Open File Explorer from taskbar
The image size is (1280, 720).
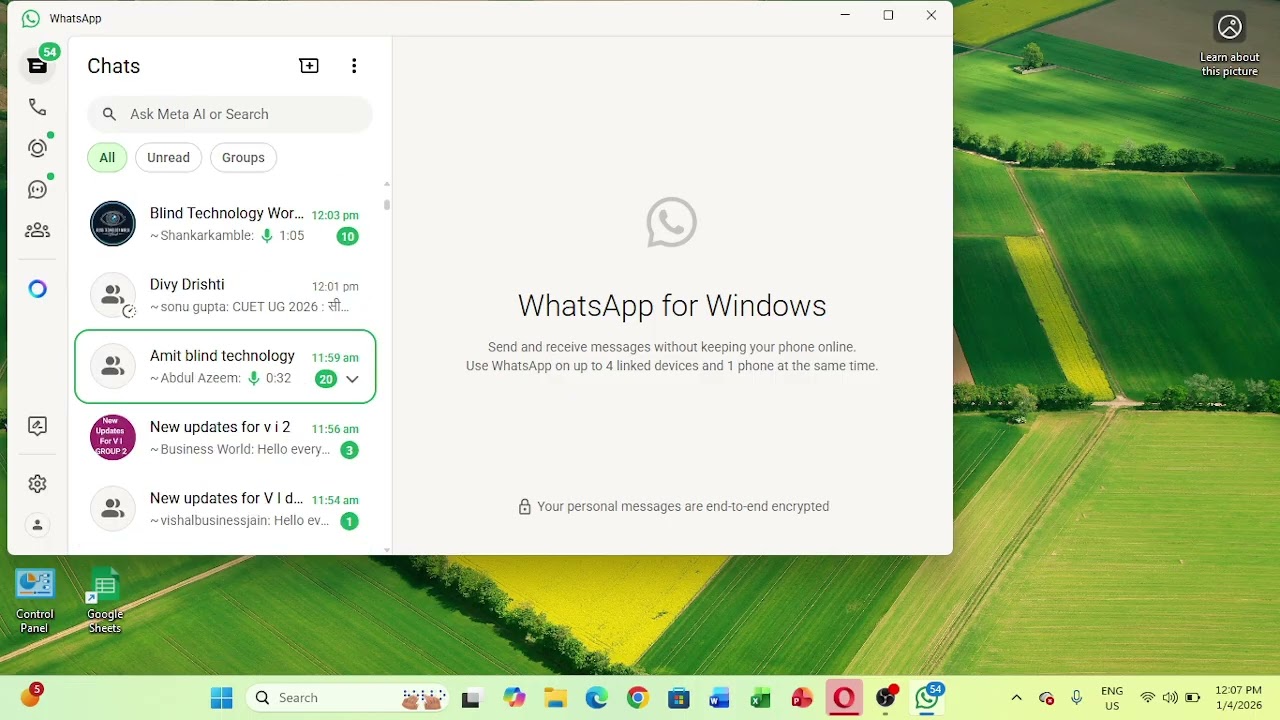point(555,698)
